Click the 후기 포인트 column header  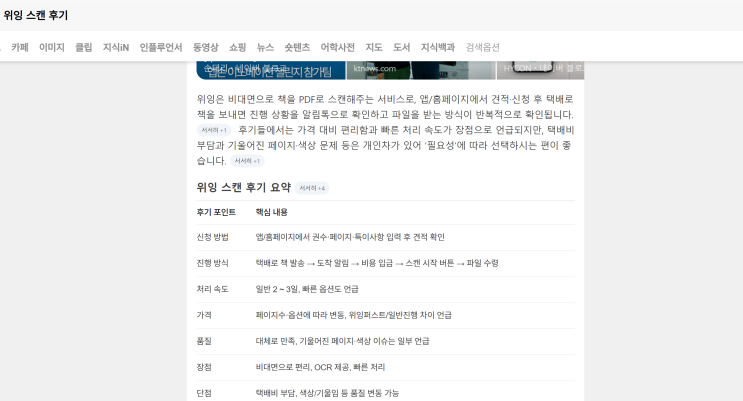click(x=216, y=212)
